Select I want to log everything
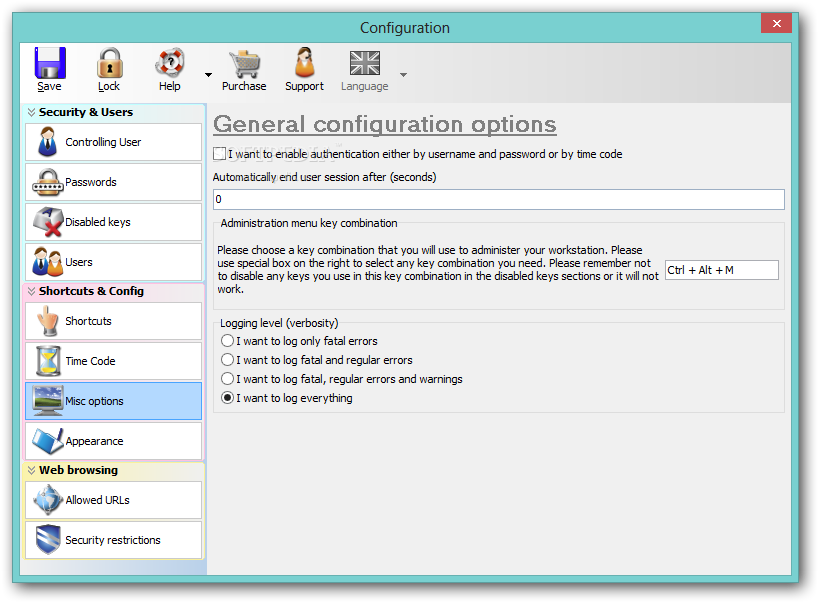The image size is (819, 603). coord(227,398)
